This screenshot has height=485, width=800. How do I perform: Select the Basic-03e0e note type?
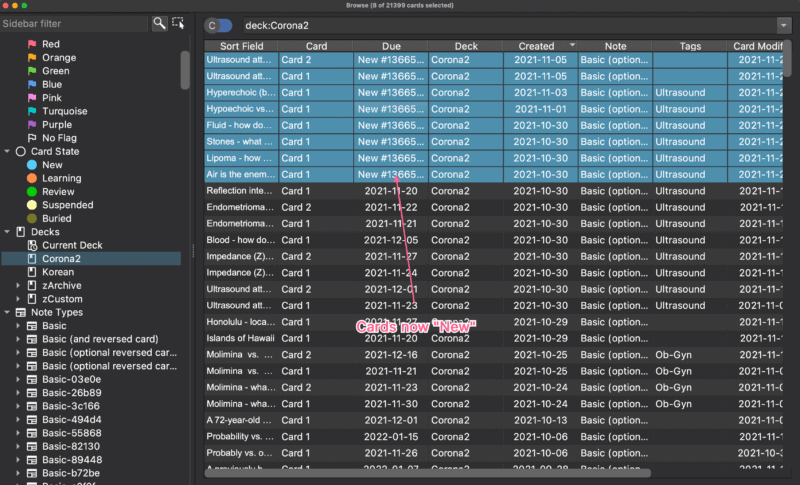click(71, 379)
